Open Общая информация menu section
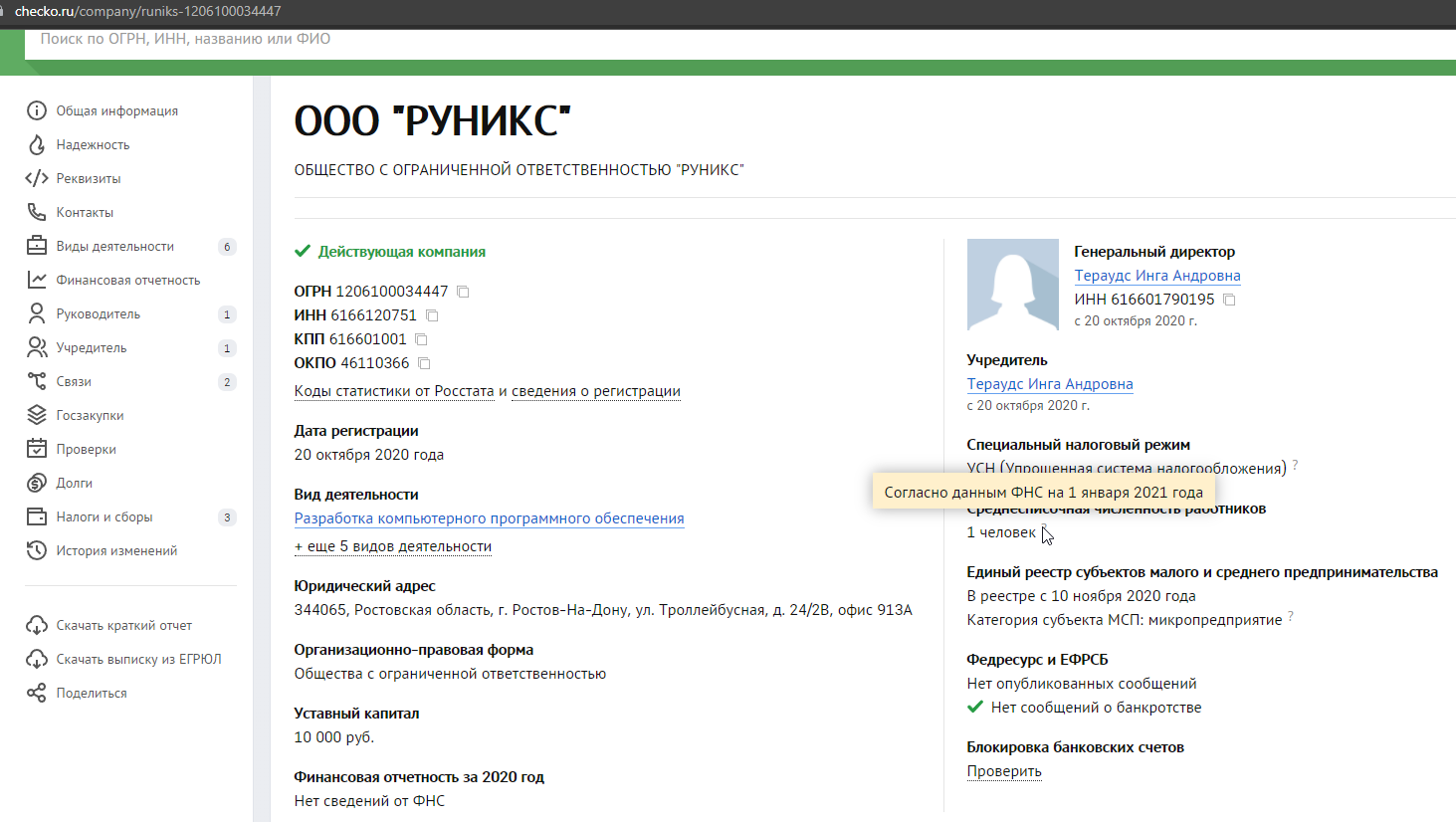 [117, 110]
